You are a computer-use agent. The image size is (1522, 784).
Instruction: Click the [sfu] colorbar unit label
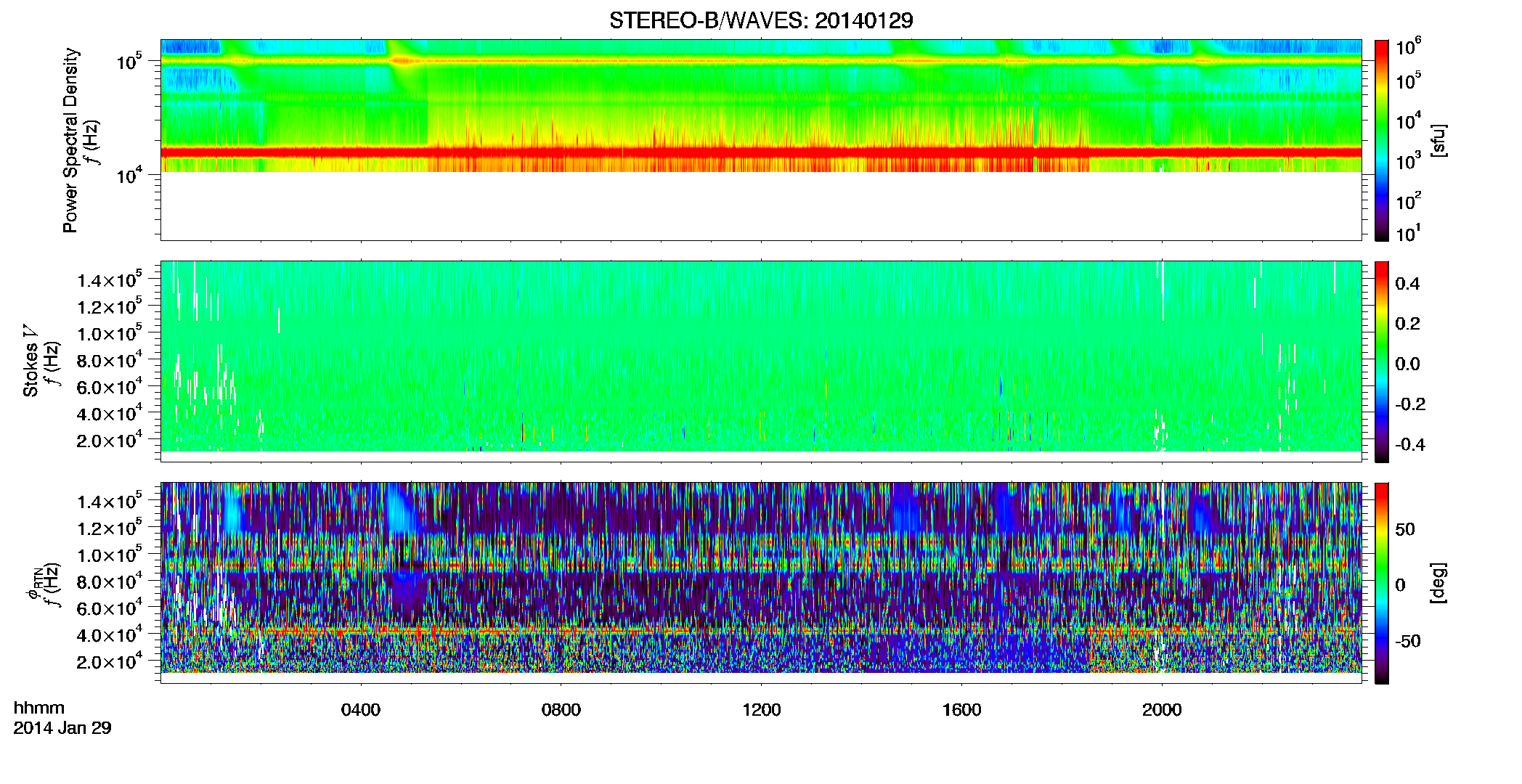[1438, 140]
